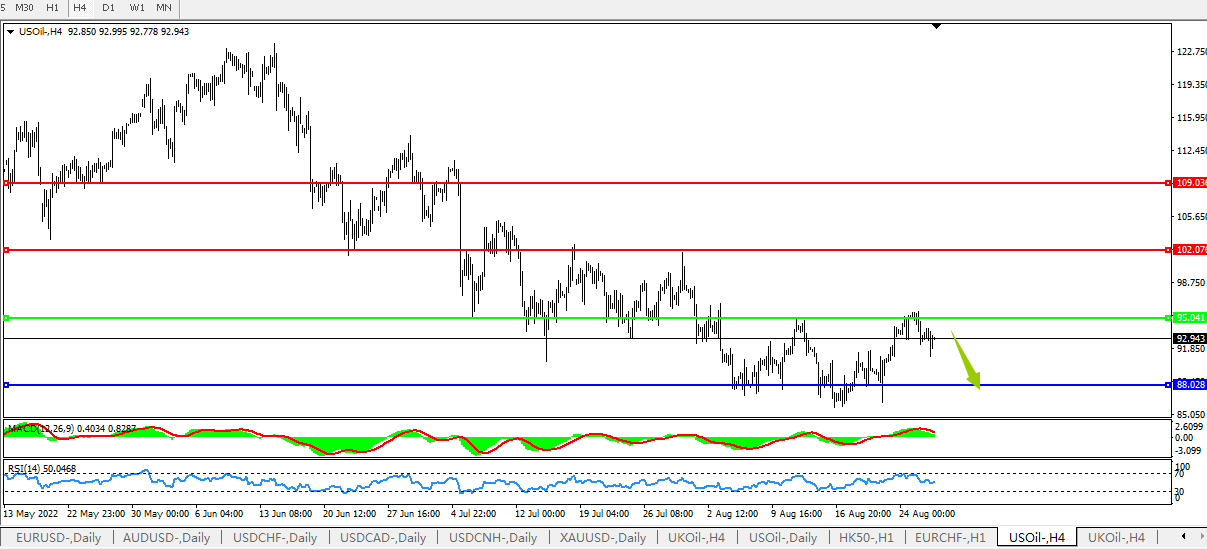The height and width of the screenshot is (549, 1207).
Task: Toggle the active H4 timeframe button
Action: coord(80,8)
